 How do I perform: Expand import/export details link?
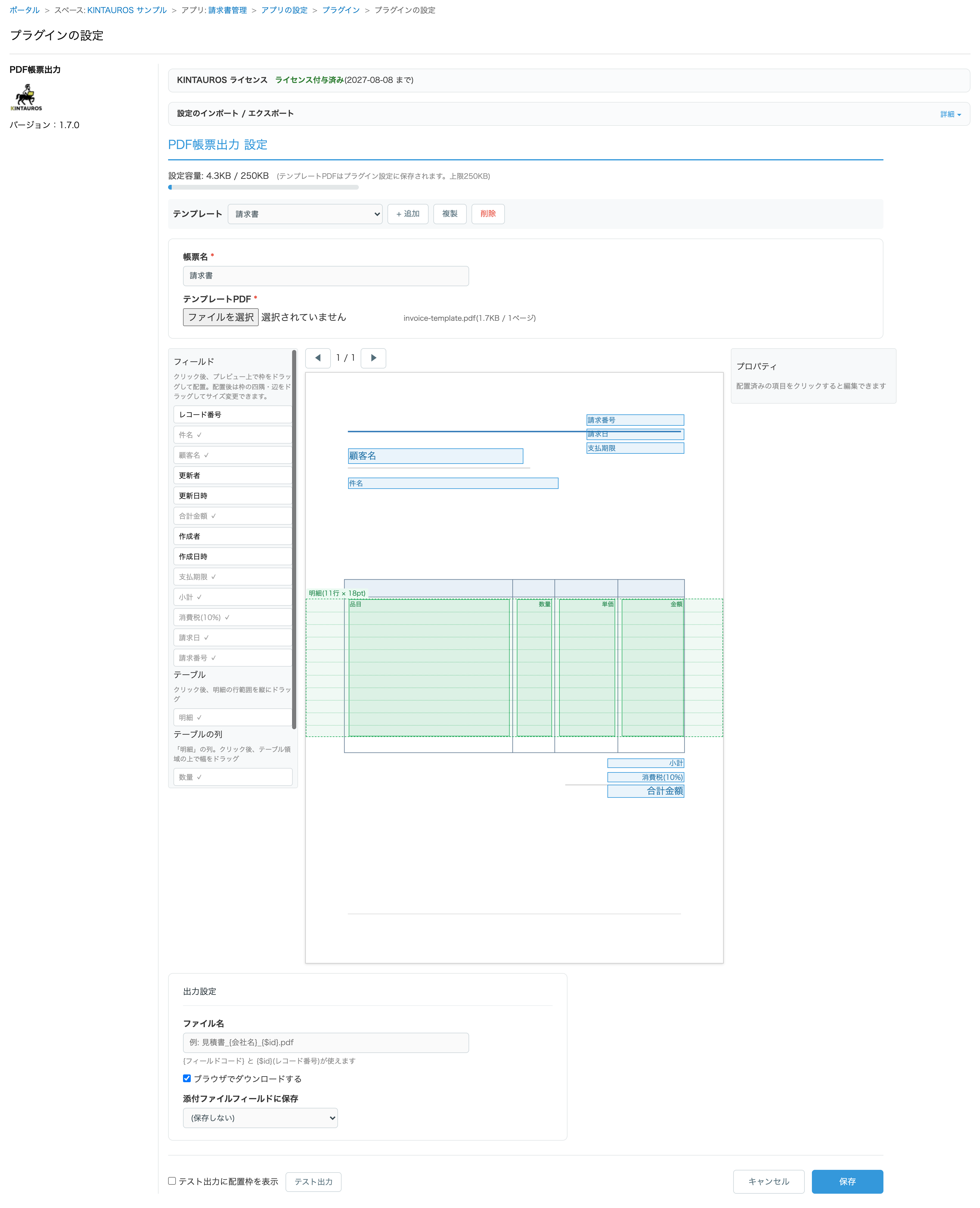tap(951, 114)
